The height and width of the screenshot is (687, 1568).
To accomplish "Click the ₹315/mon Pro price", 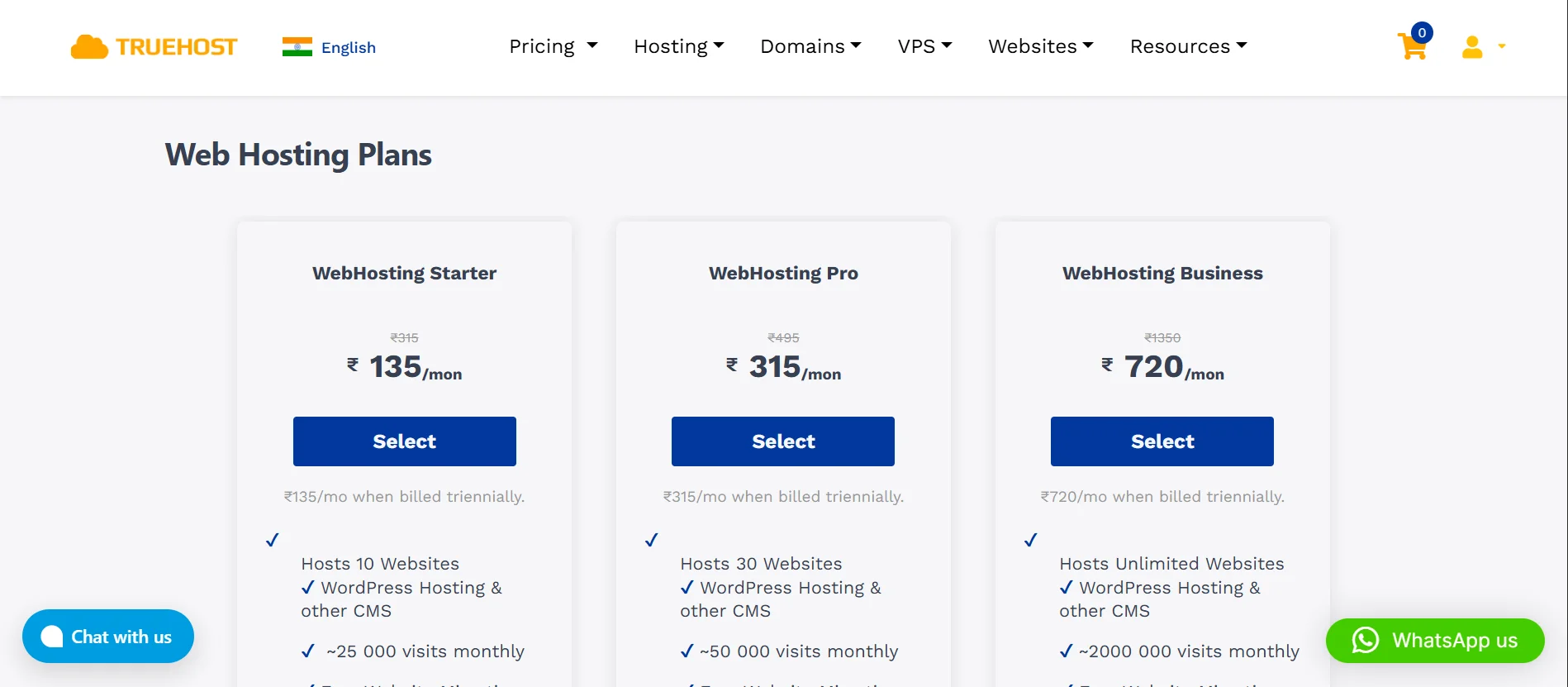I will pos(783,367).
